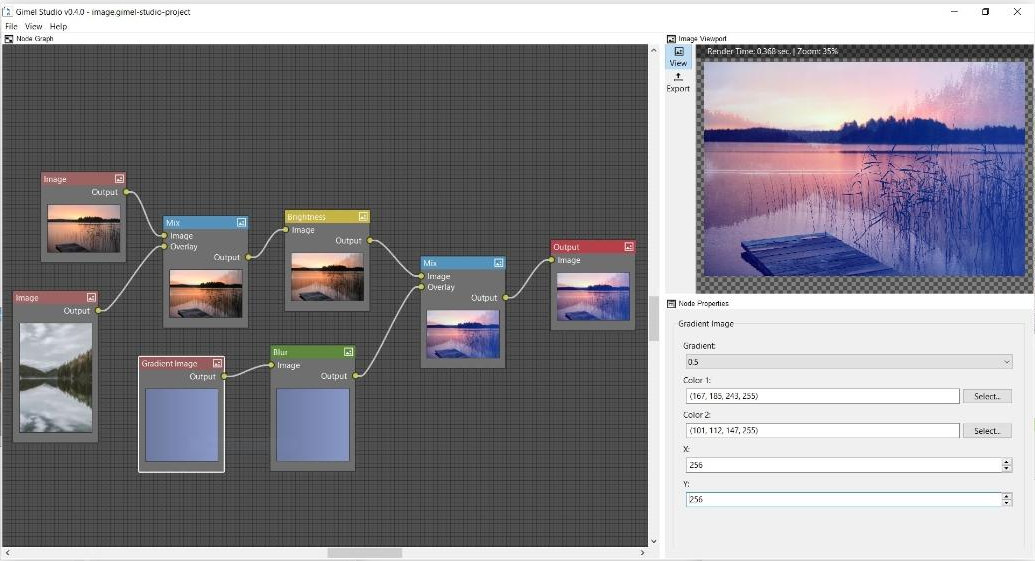
Task: Toggle preview icon on Output node header
Action: point(628,247)
